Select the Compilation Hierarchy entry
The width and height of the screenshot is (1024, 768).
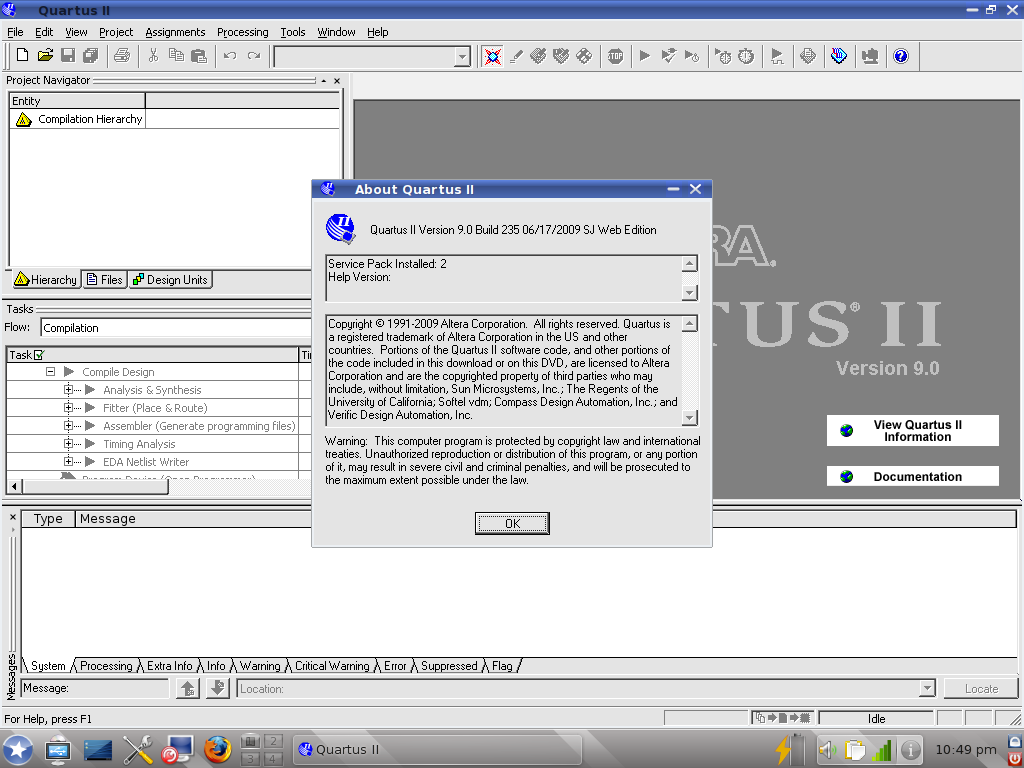point(78,119)
